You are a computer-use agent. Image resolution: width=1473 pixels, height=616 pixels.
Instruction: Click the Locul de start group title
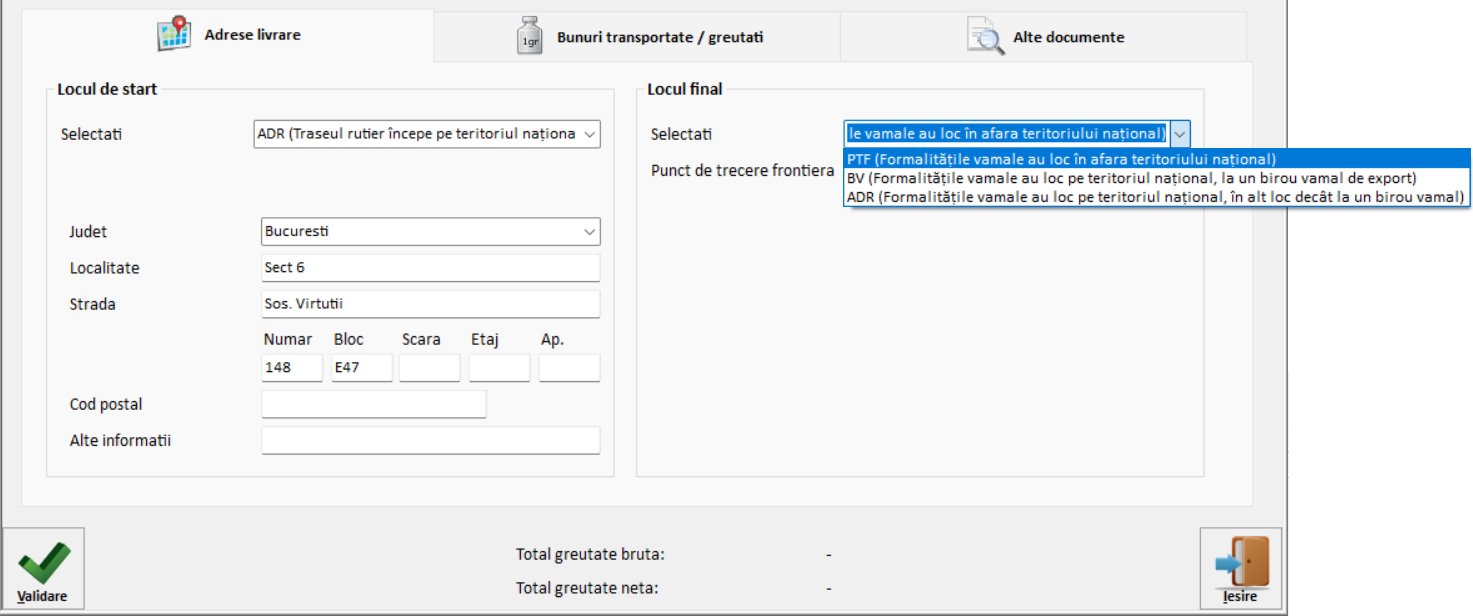coord(107,89)
